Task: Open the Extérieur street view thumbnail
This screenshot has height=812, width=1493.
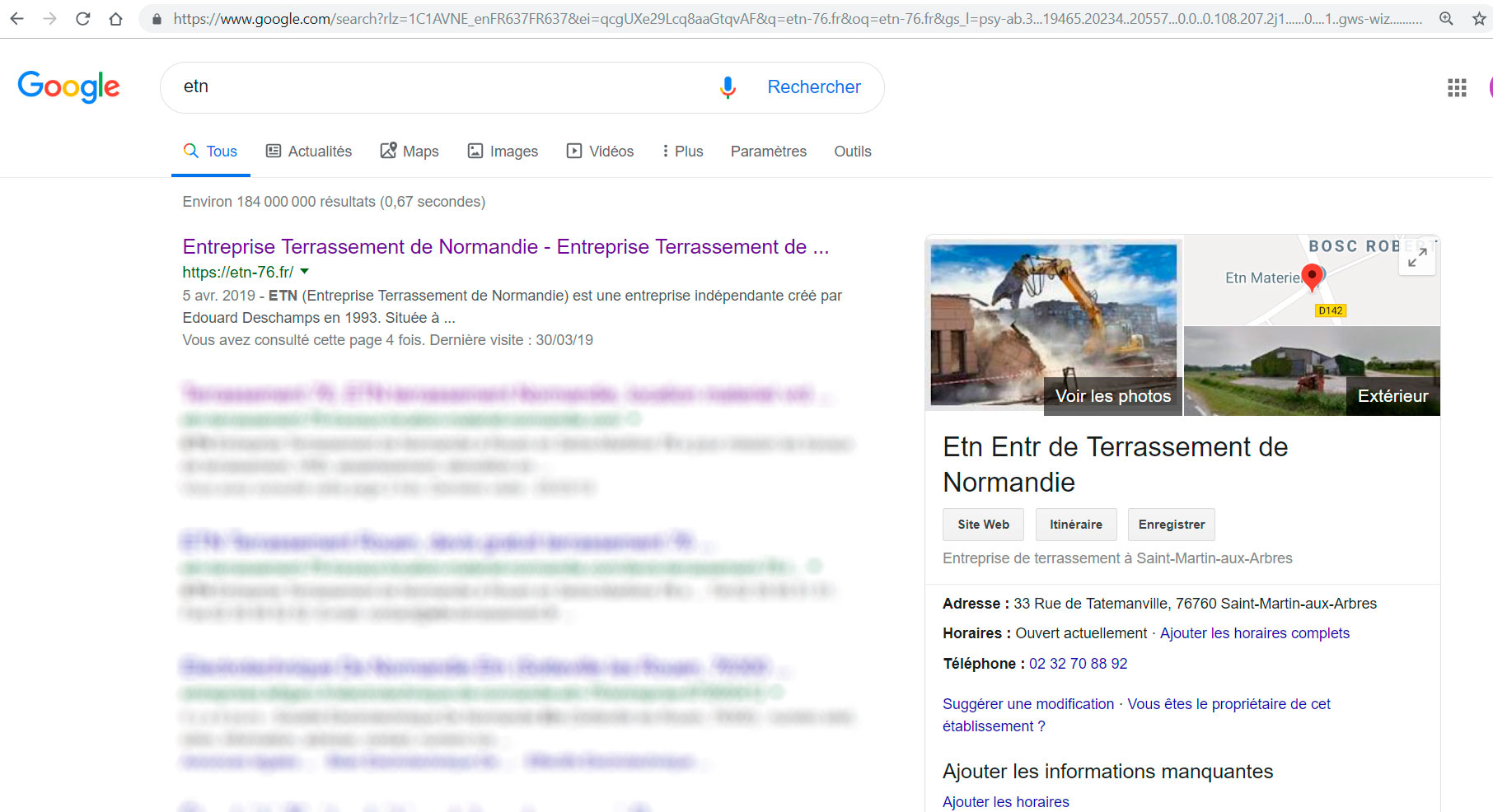Action: coord(1312,371)
